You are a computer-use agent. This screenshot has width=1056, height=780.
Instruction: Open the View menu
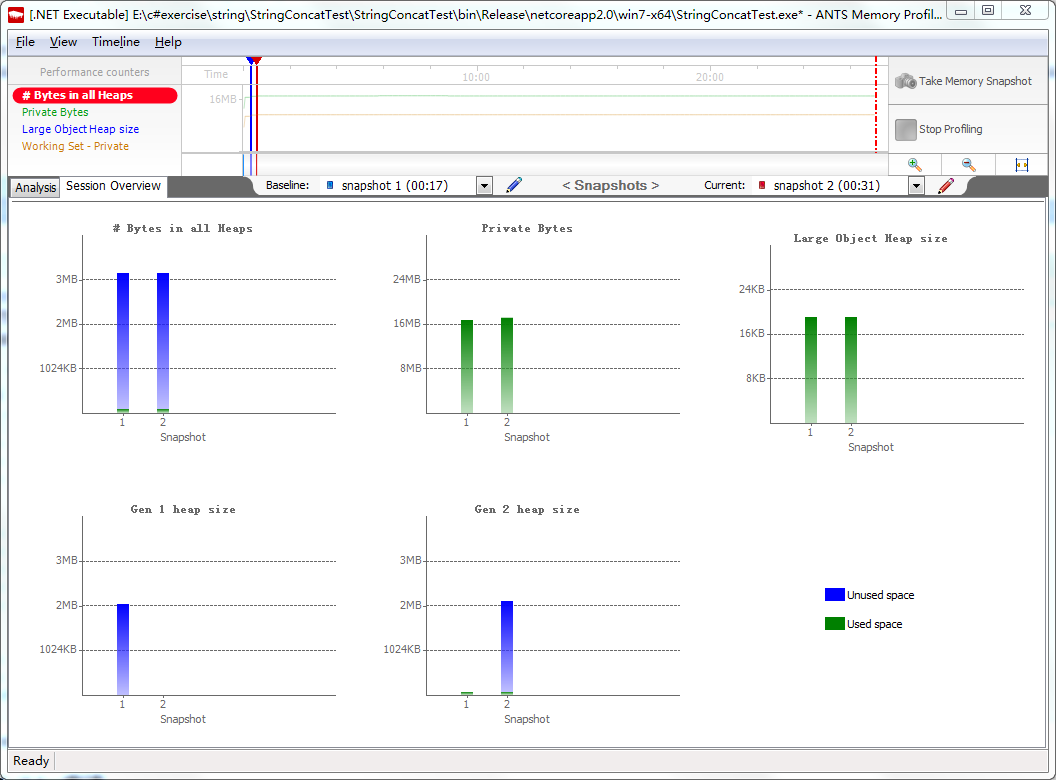click(63, 42)
